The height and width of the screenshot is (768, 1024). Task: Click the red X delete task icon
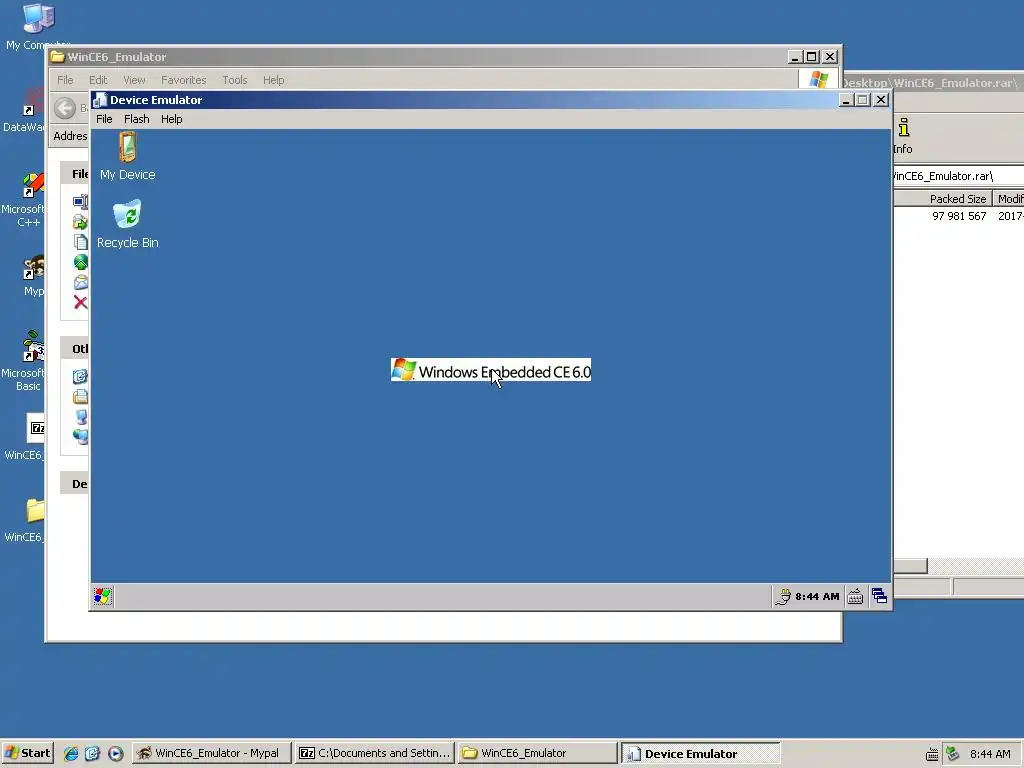[x=80, y=302]
